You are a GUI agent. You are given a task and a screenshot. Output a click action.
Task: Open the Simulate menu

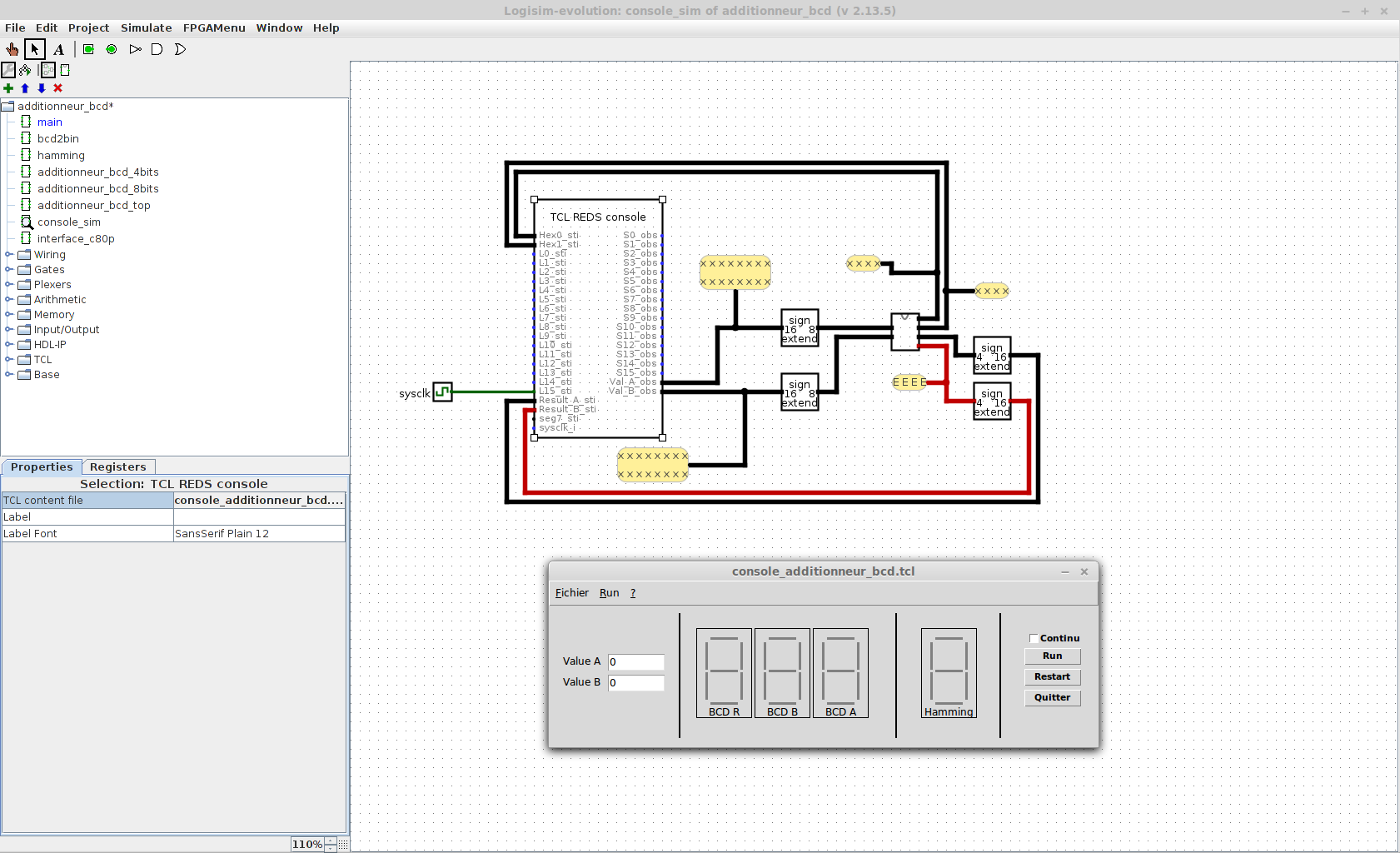point(146,27)
